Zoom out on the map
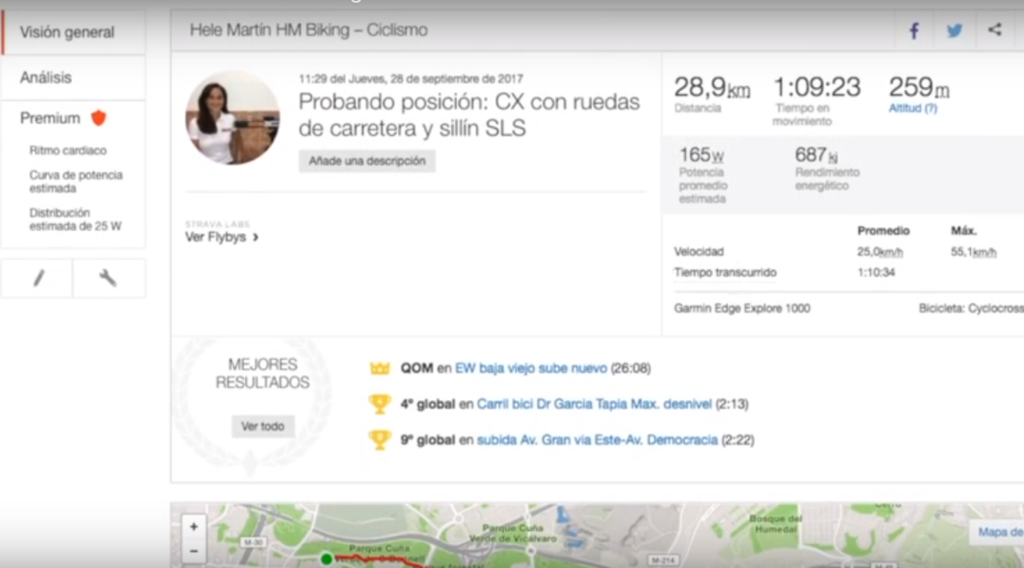1024x568 pixels. pyautogui.click(x=193, y=551)
